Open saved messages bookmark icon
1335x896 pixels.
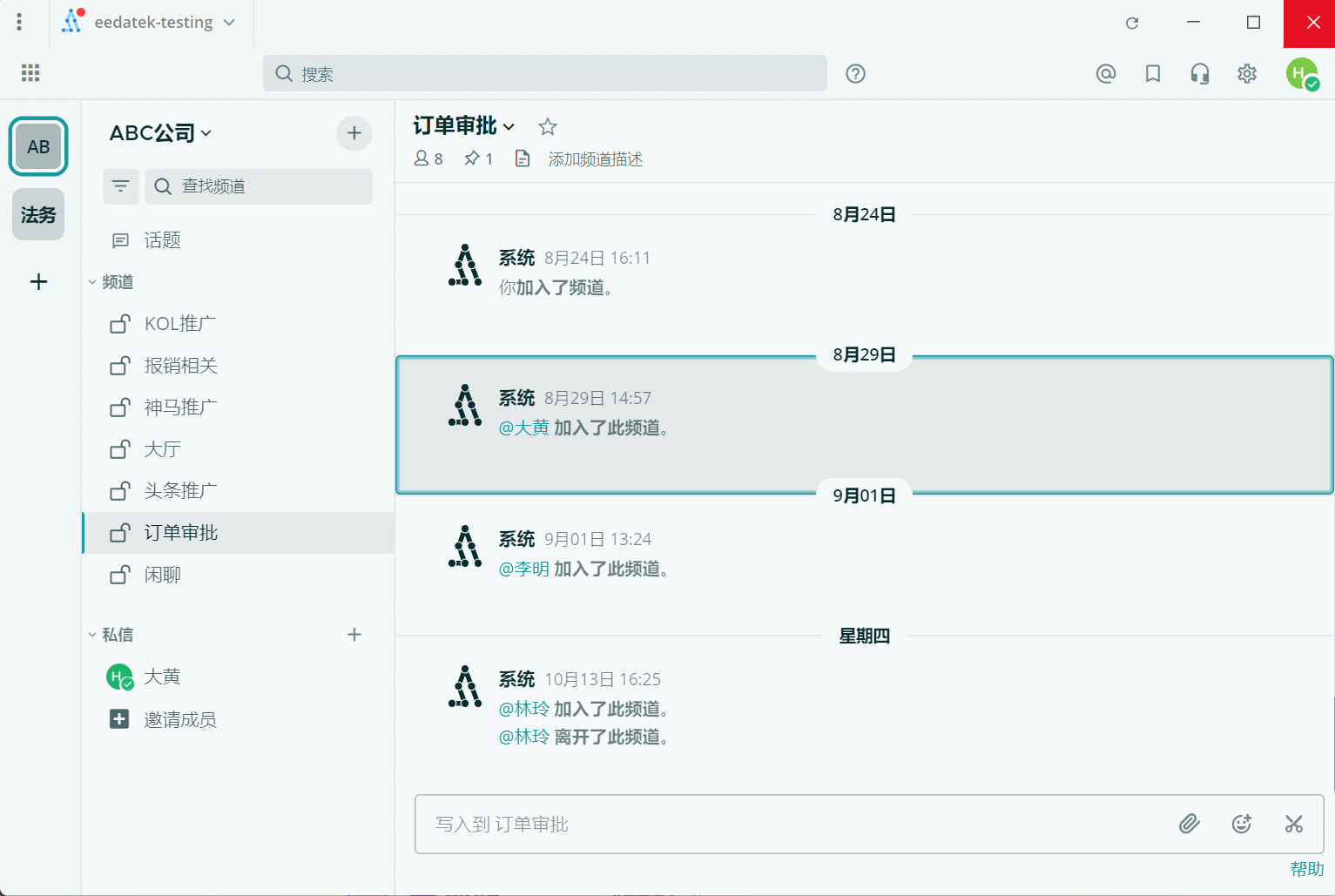point(1152,74)
